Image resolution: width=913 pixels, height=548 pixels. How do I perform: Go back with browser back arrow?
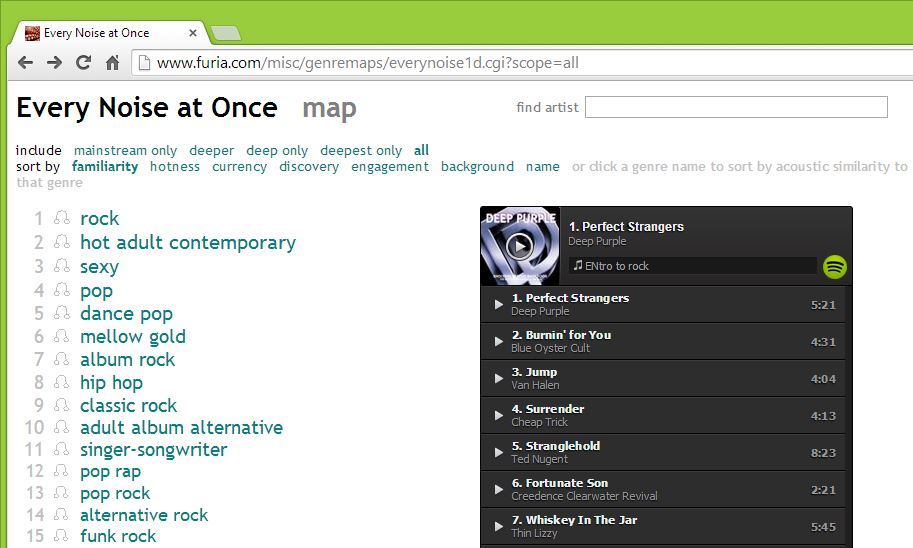tap(25, 62)
